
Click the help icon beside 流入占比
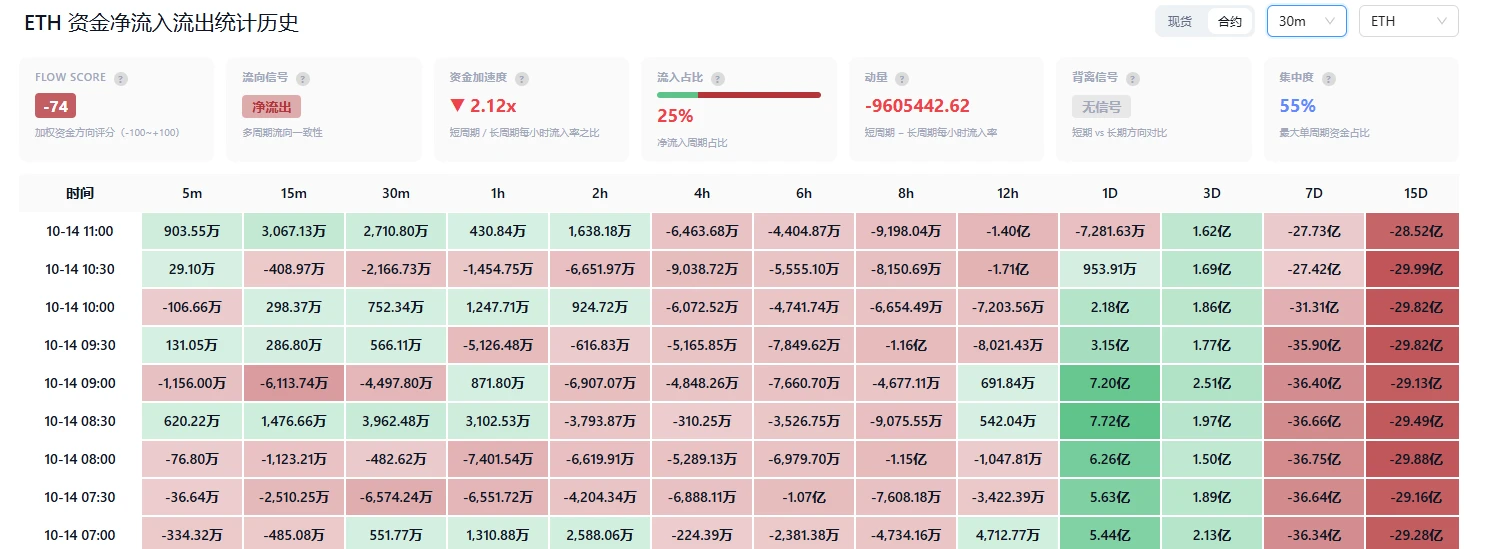point(718,78)
